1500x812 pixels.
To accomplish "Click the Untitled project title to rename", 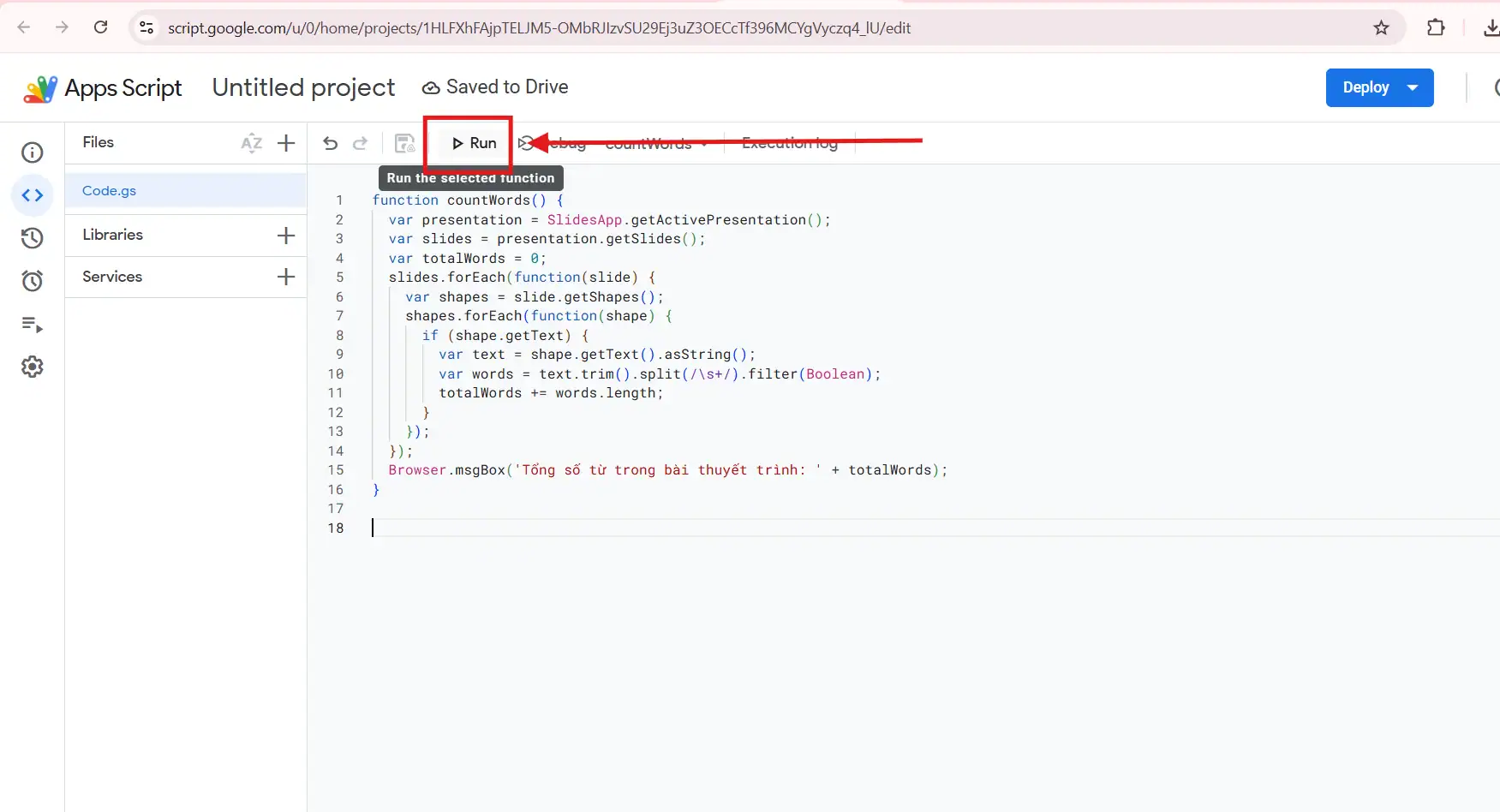I will click(x=303, y=87).
